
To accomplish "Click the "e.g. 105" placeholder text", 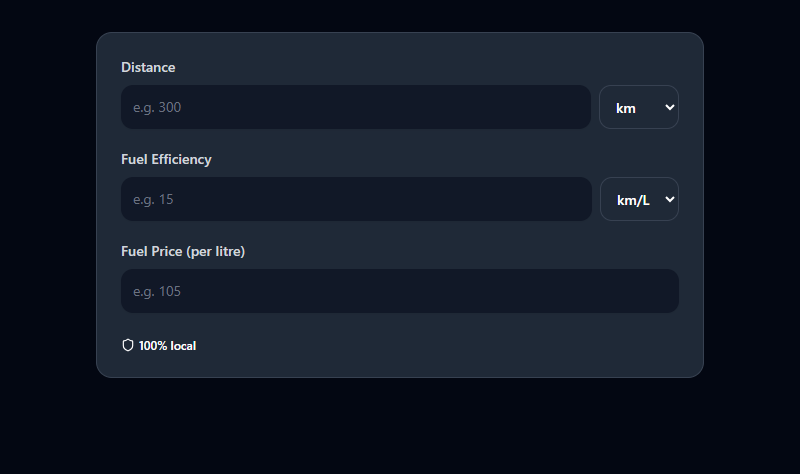I will pyautogui.click(x=157, y=291).
